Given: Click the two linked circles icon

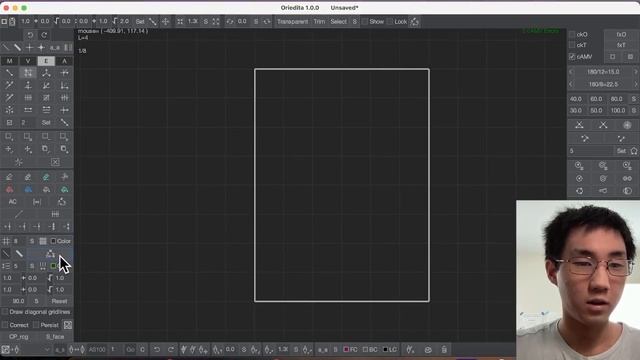Looking at the screenshot, I should 627,178.
